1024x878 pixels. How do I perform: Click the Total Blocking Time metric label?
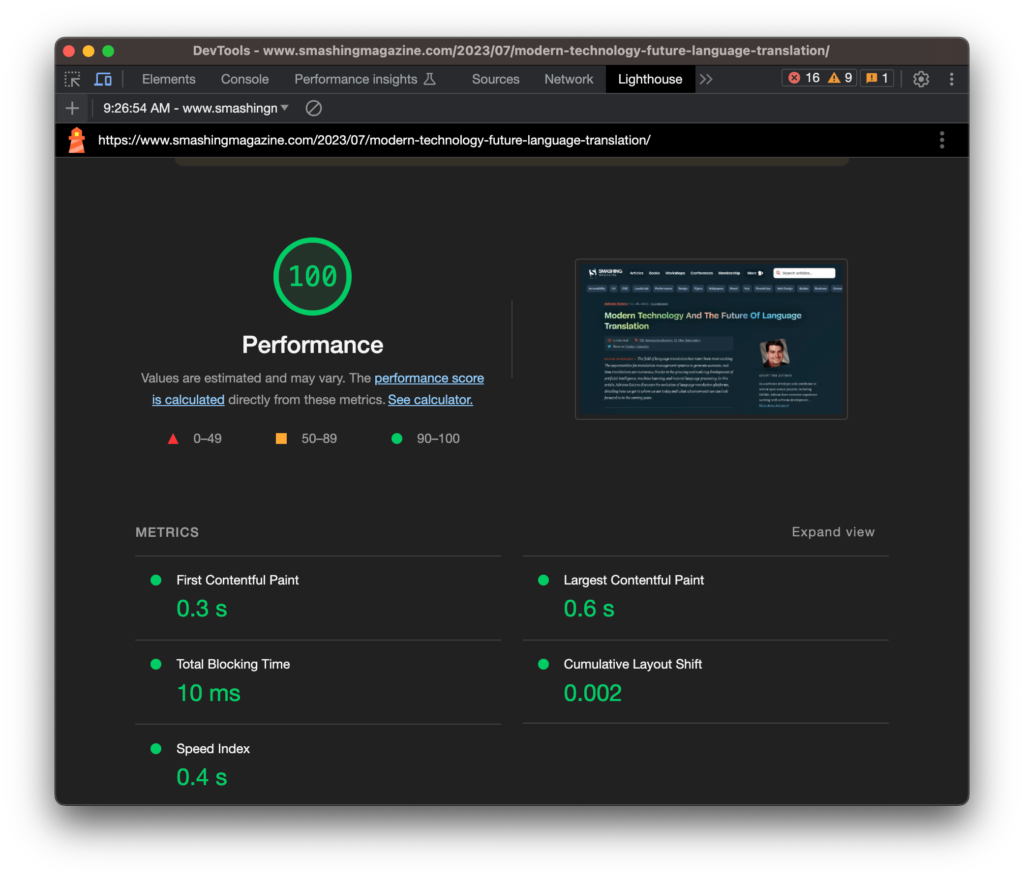232,664
